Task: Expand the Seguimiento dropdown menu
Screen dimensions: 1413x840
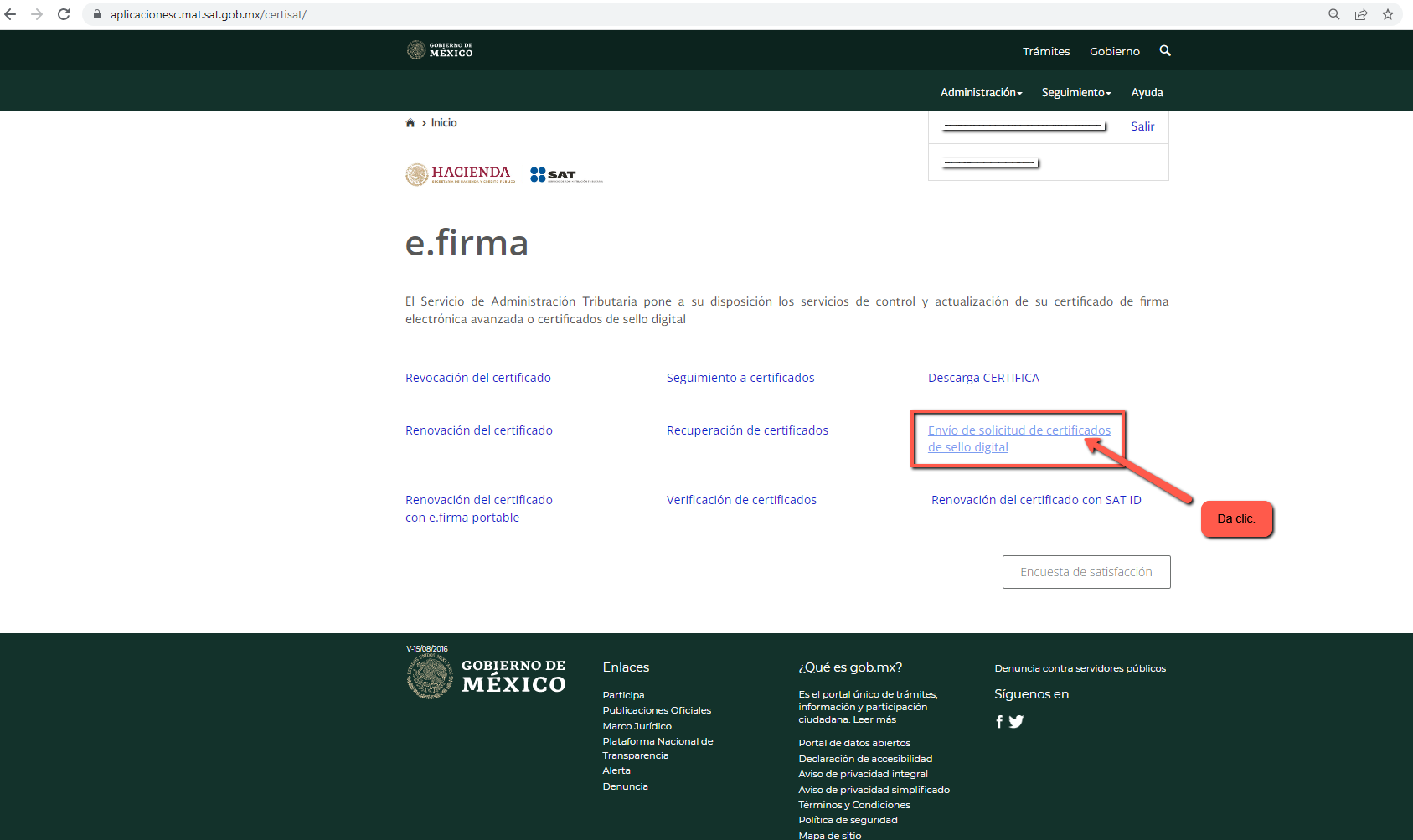Action: coord(1075,93)
